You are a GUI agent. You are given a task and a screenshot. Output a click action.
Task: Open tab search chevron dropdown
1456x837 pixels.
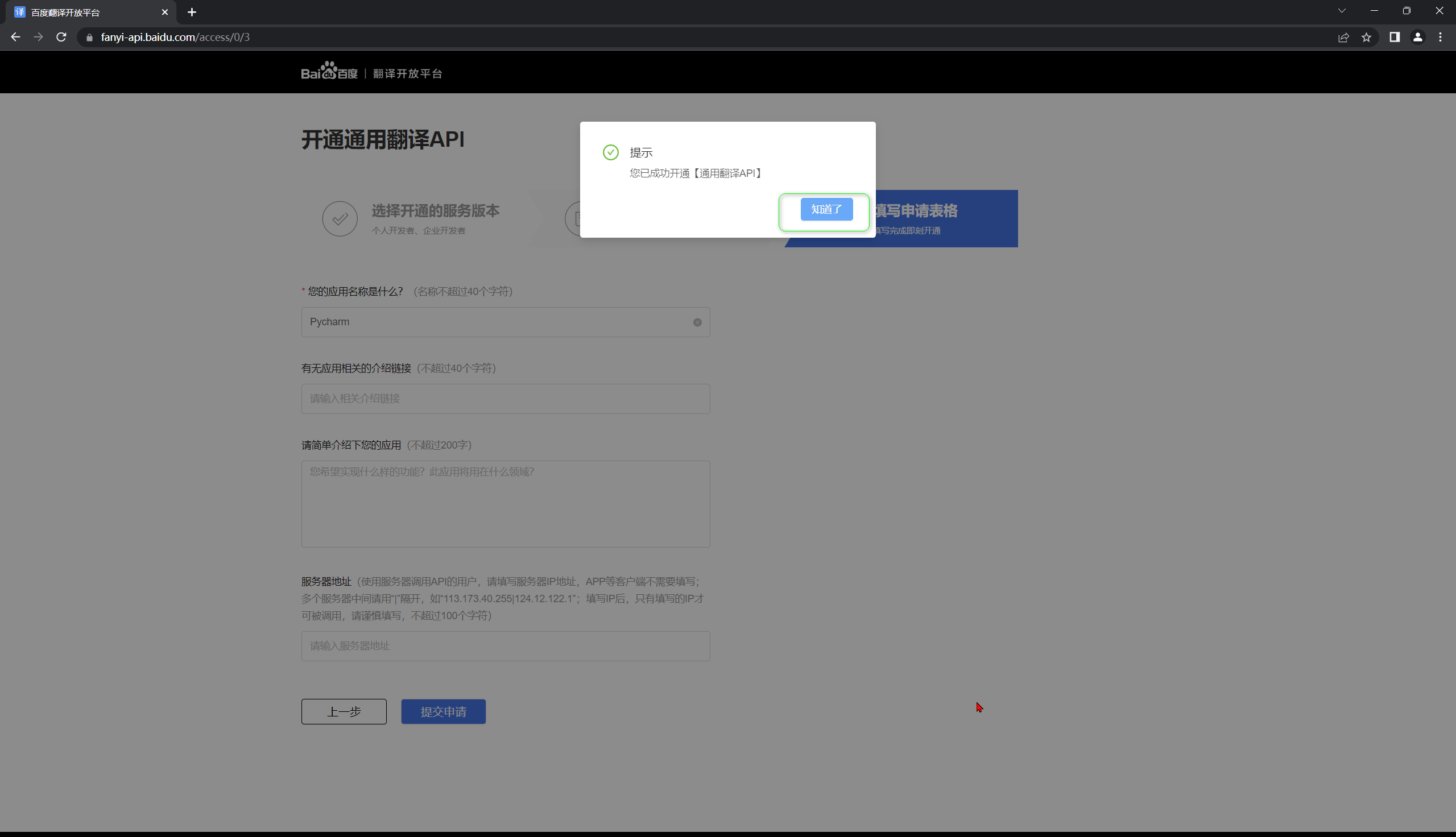click(x=1342, y=11)
